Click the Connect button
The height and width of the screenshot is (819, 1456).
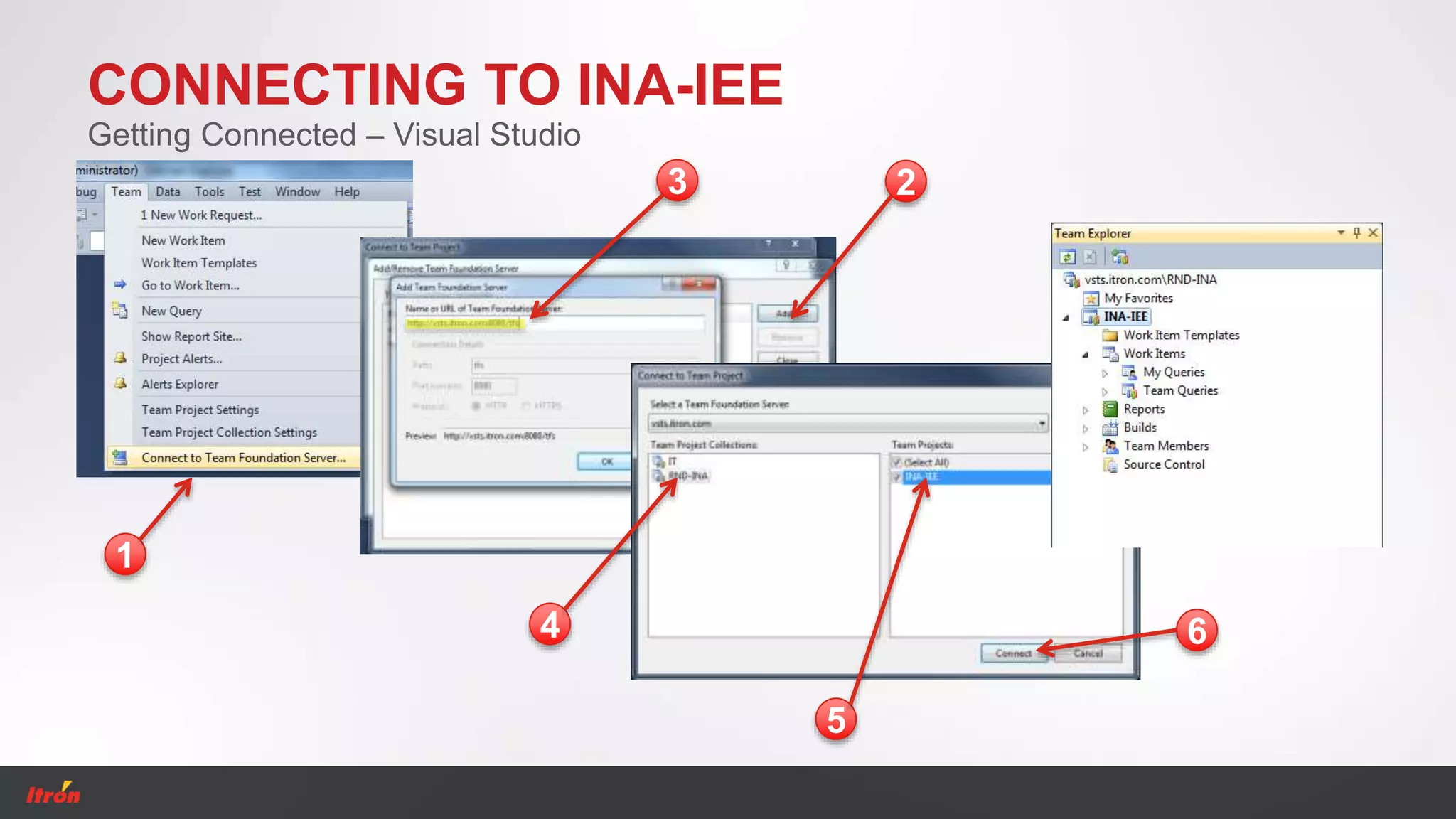coord(1013,653)
